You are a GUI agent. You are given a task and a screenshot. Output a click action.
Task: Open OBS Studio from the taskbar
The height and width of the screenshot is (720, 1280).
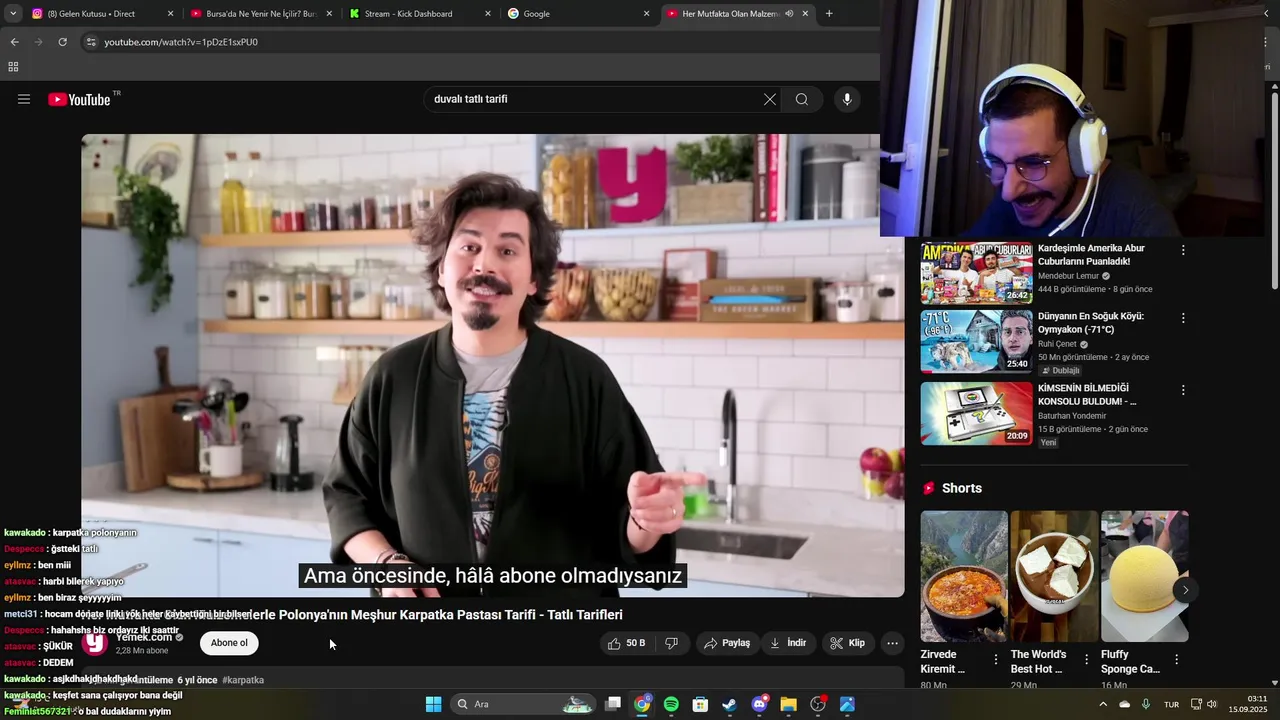click(818, 704)
